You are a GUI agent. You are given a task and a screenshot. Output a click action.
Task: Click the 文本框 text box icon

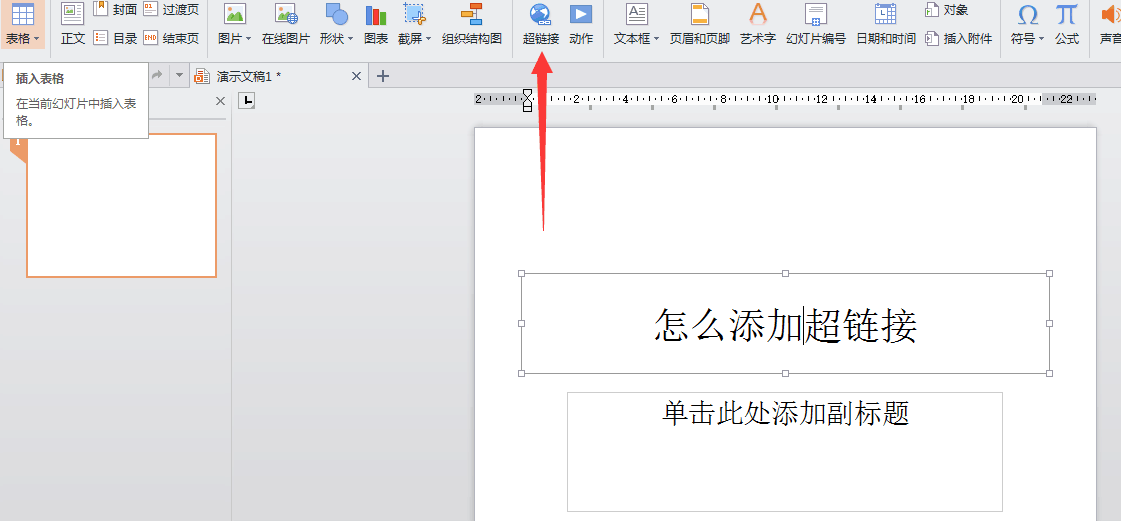[x=637, y=14]
